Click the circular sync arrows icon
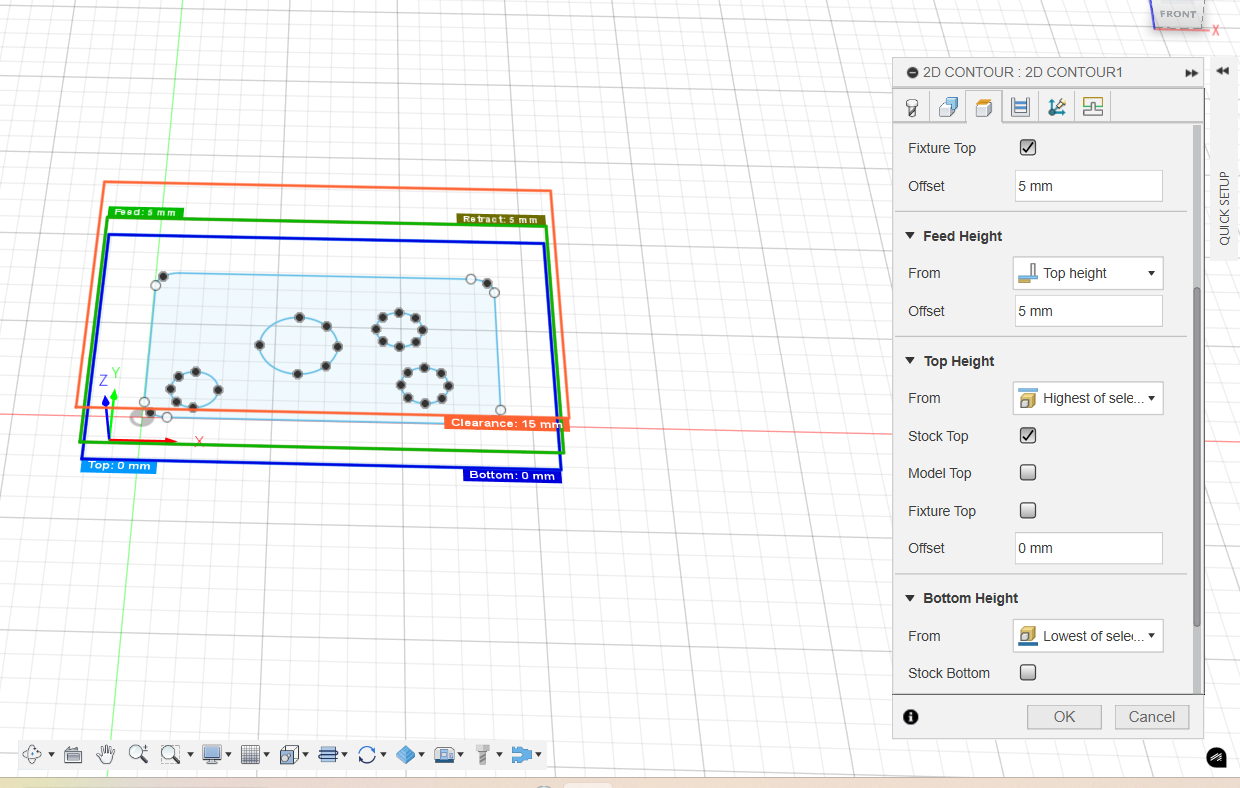Screen dimensions: 1240x788 coord(366,755)
